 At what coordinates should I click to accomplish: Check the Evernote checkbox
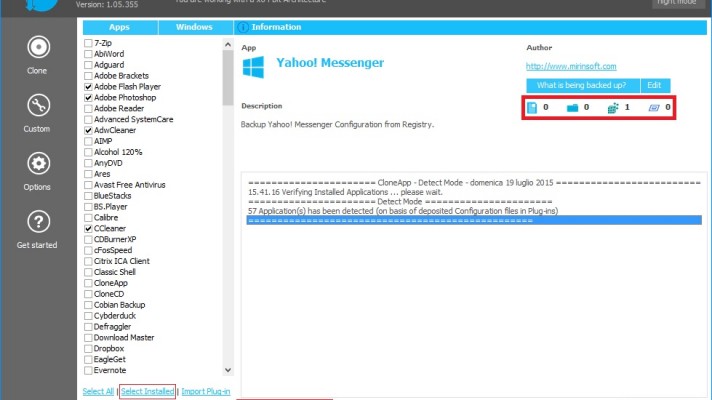click(88, 370)
